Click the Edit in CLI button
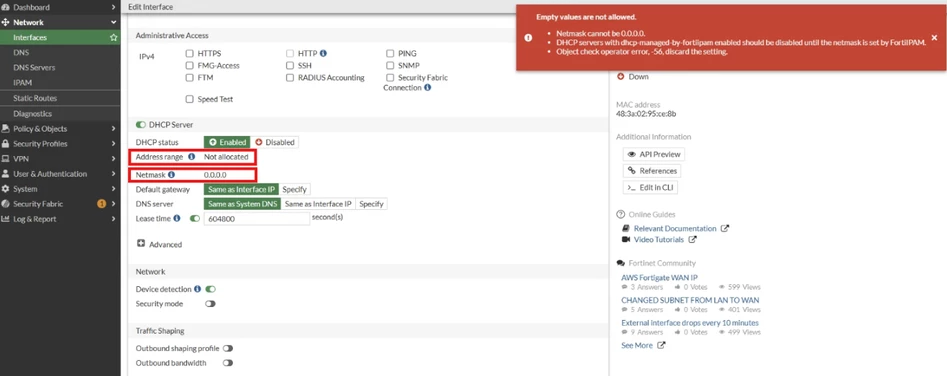Image resolution: width=947 pixels, height=376 pixels. click(x=650, y=188)
